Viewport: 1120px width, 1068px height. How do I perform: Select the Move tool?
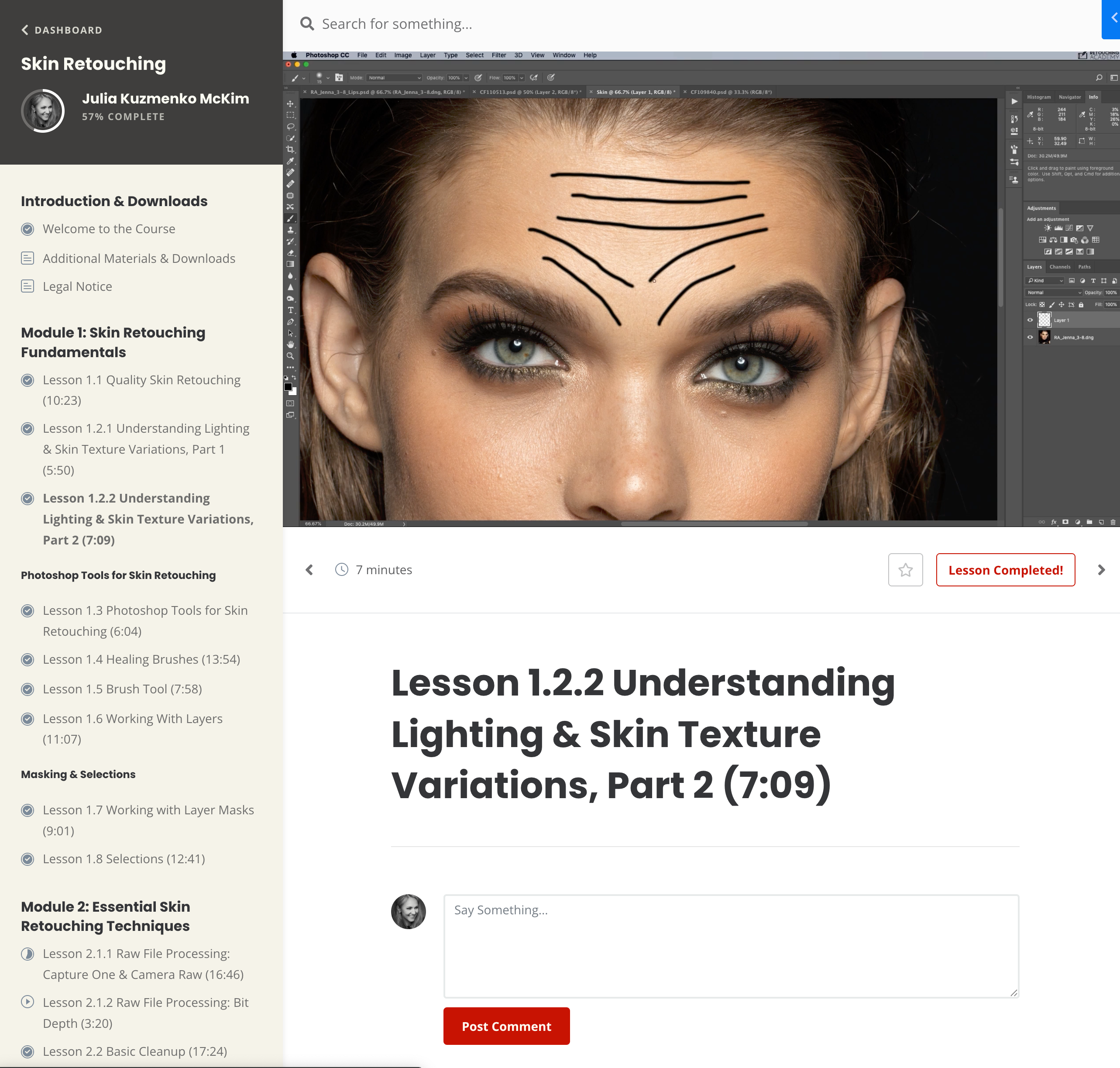coord(290,103)
